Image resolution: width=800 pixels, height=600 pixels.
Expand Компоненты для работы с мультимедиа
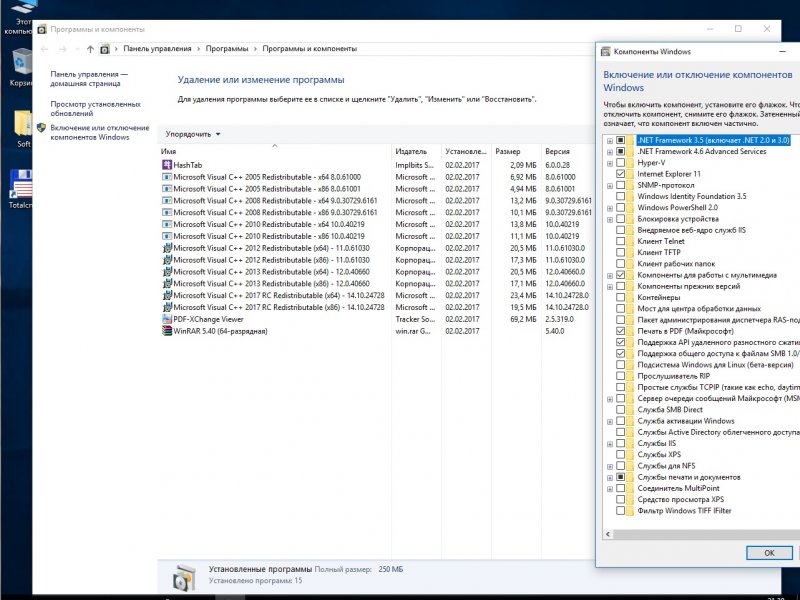click(610, 276)
